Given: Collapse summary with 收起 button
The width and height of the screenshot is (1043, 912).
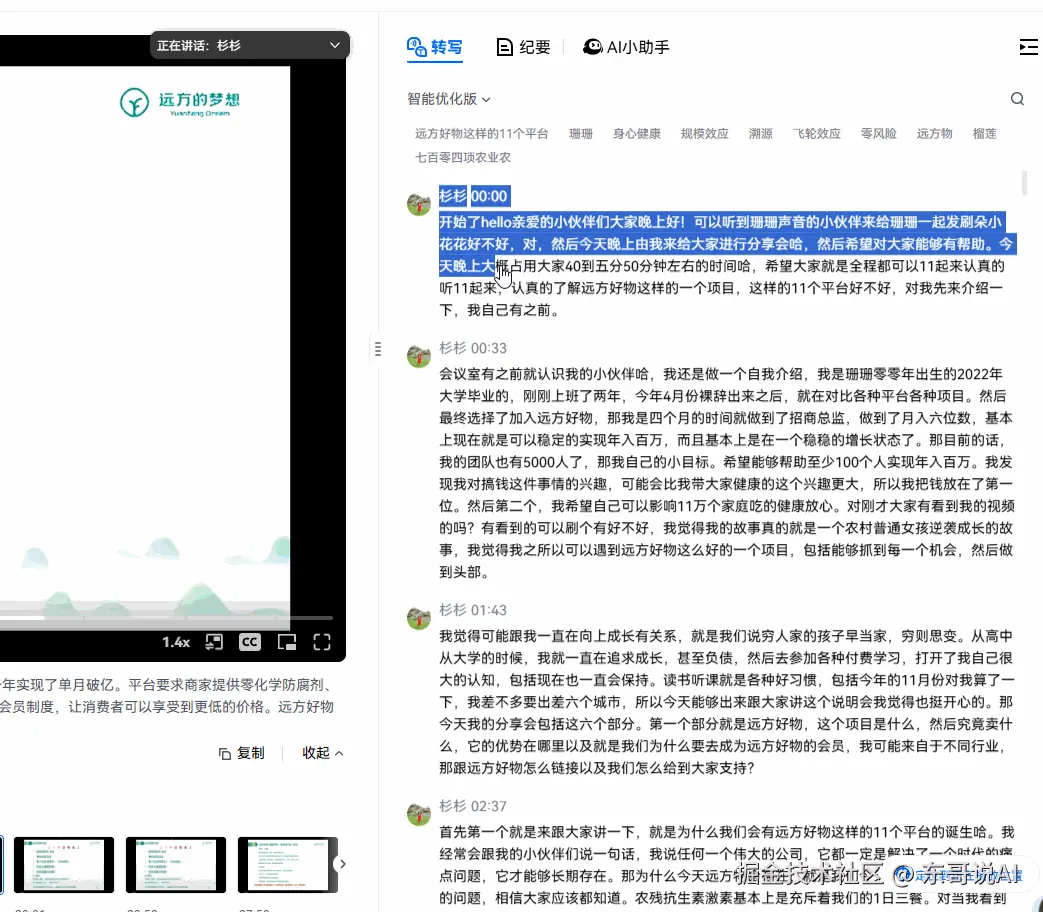Looking at the screenshot, I should pos(323,753).
